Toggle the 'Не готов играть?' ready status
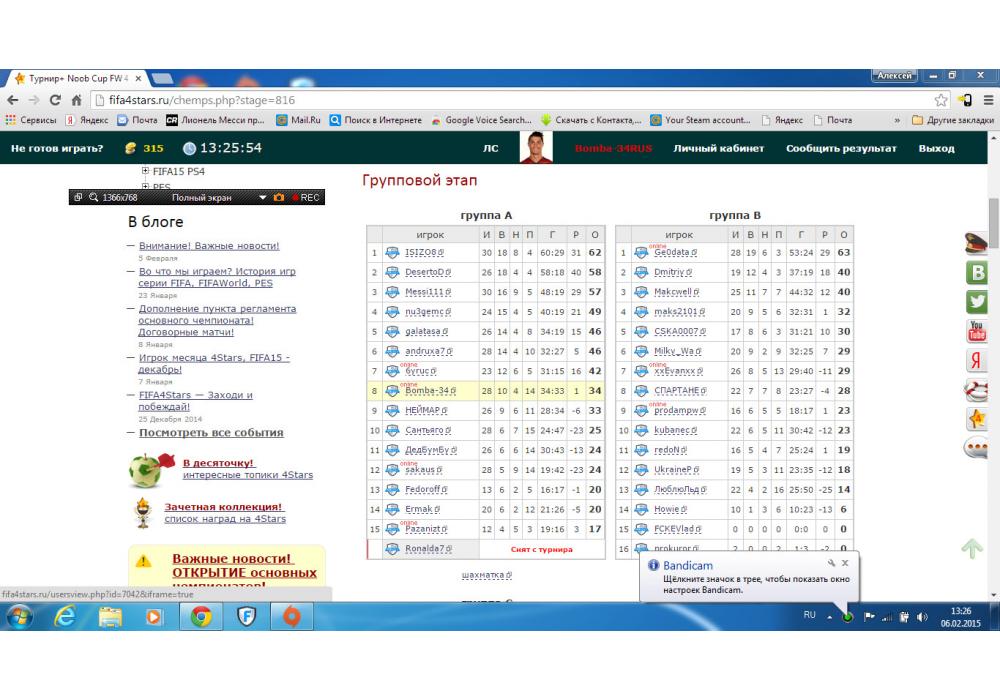 tap(57, 148)
